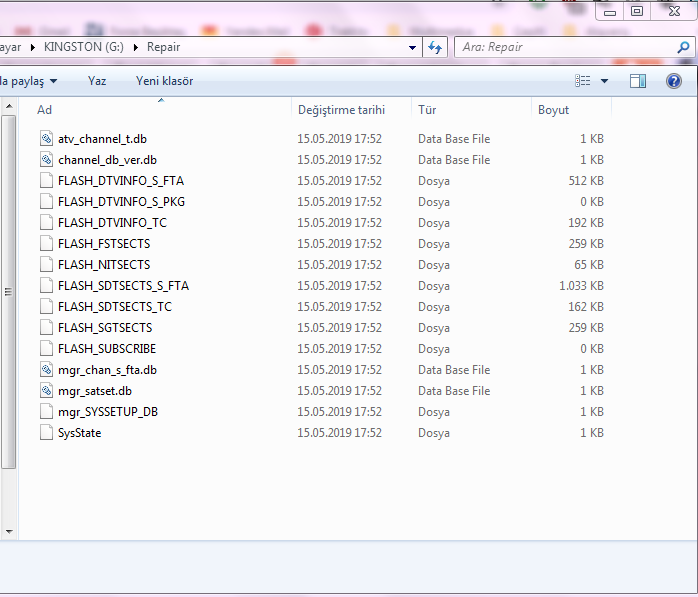Click Data Base File type of mgr_satset.db
The height and width of the screenshot is (597, 698).
tap(454, 391)
